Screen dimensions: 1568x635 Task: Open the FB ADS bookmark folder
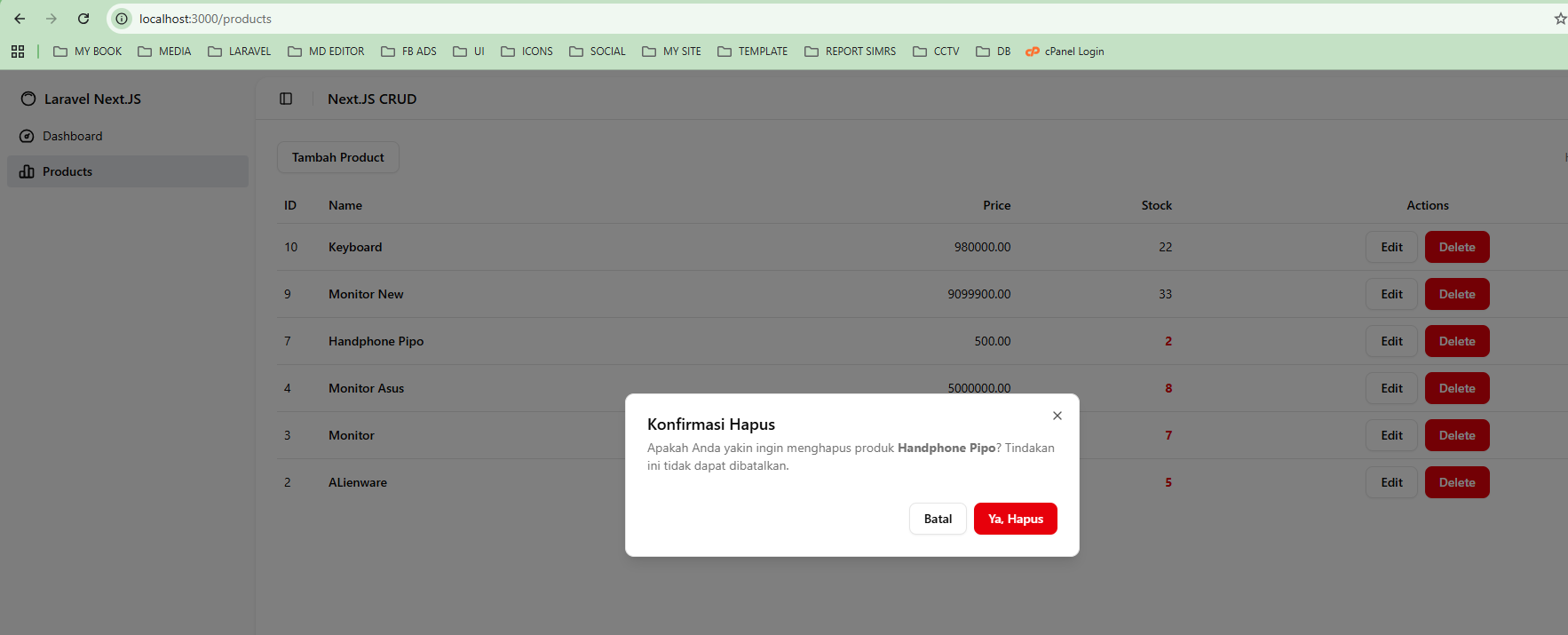[408, 52]
